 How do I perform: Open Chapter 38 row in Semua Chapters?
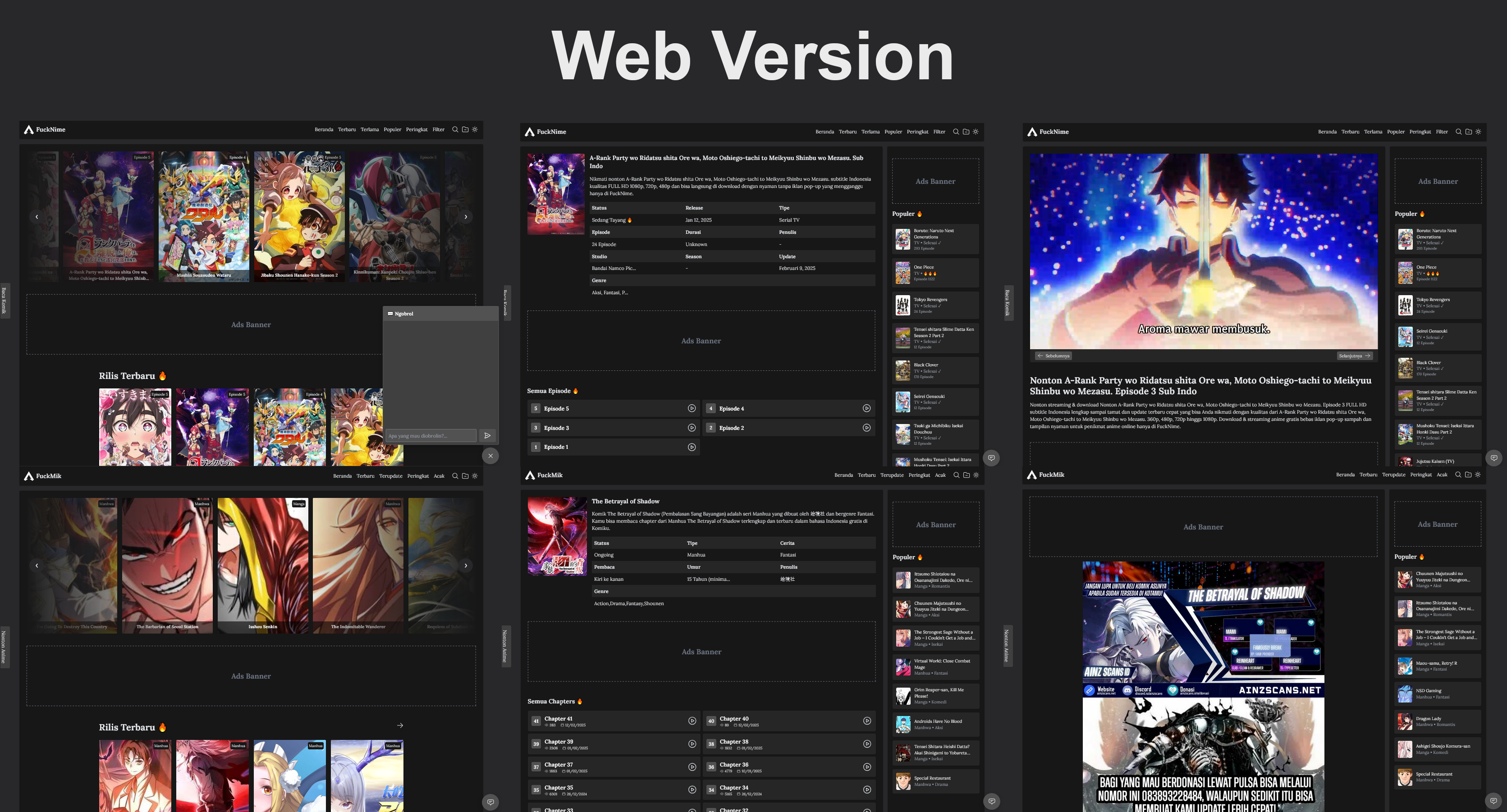pos(789,744)
